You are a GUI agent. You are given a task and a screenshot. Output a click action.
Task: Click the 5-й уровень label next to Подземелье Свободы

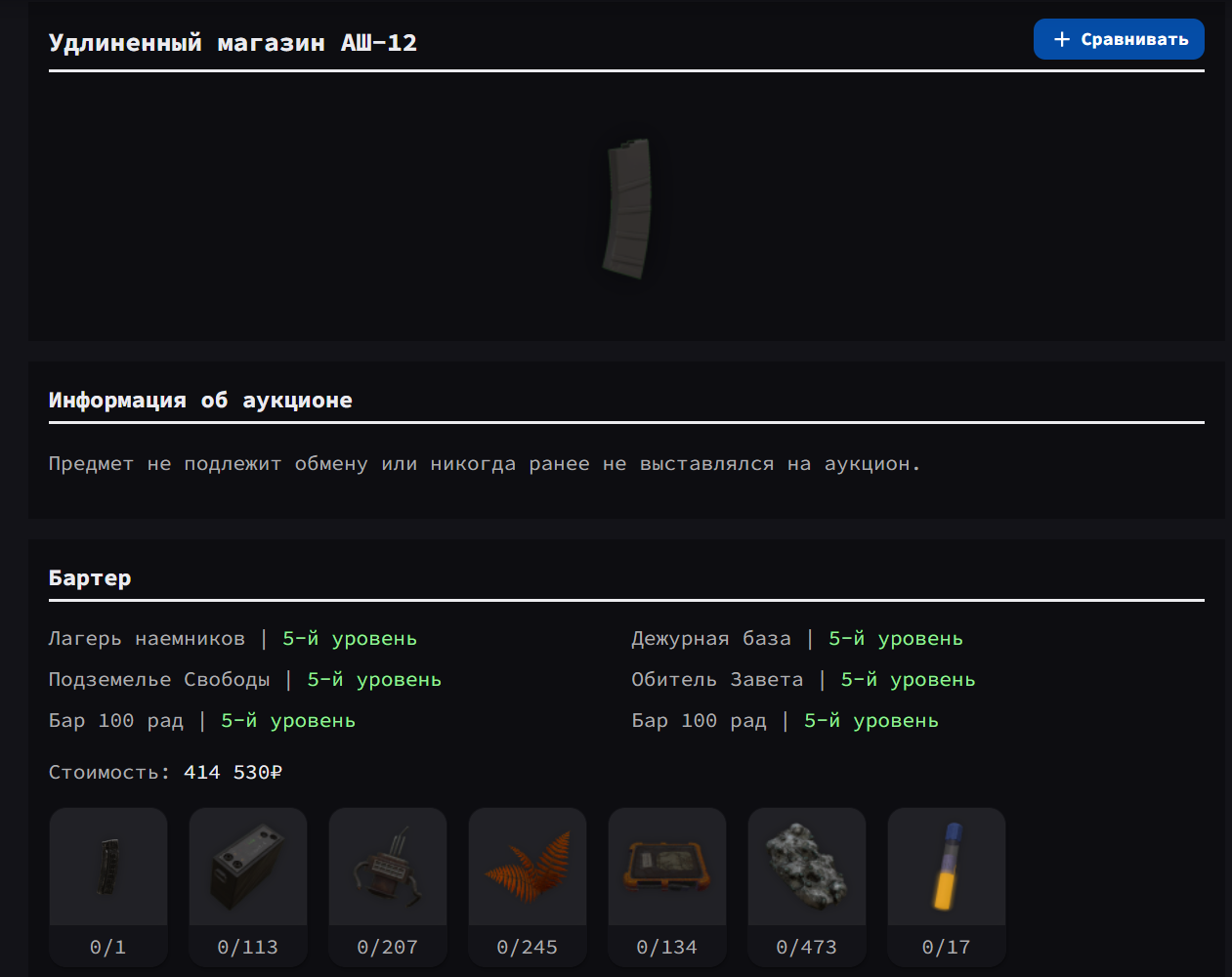pyautogui.click(x=374, y=680)
